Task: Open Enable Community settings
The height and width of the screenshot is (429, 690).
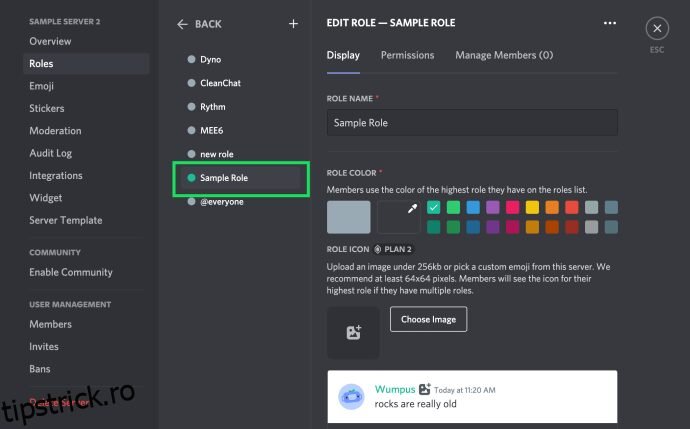Action: (x=70, y=272)
